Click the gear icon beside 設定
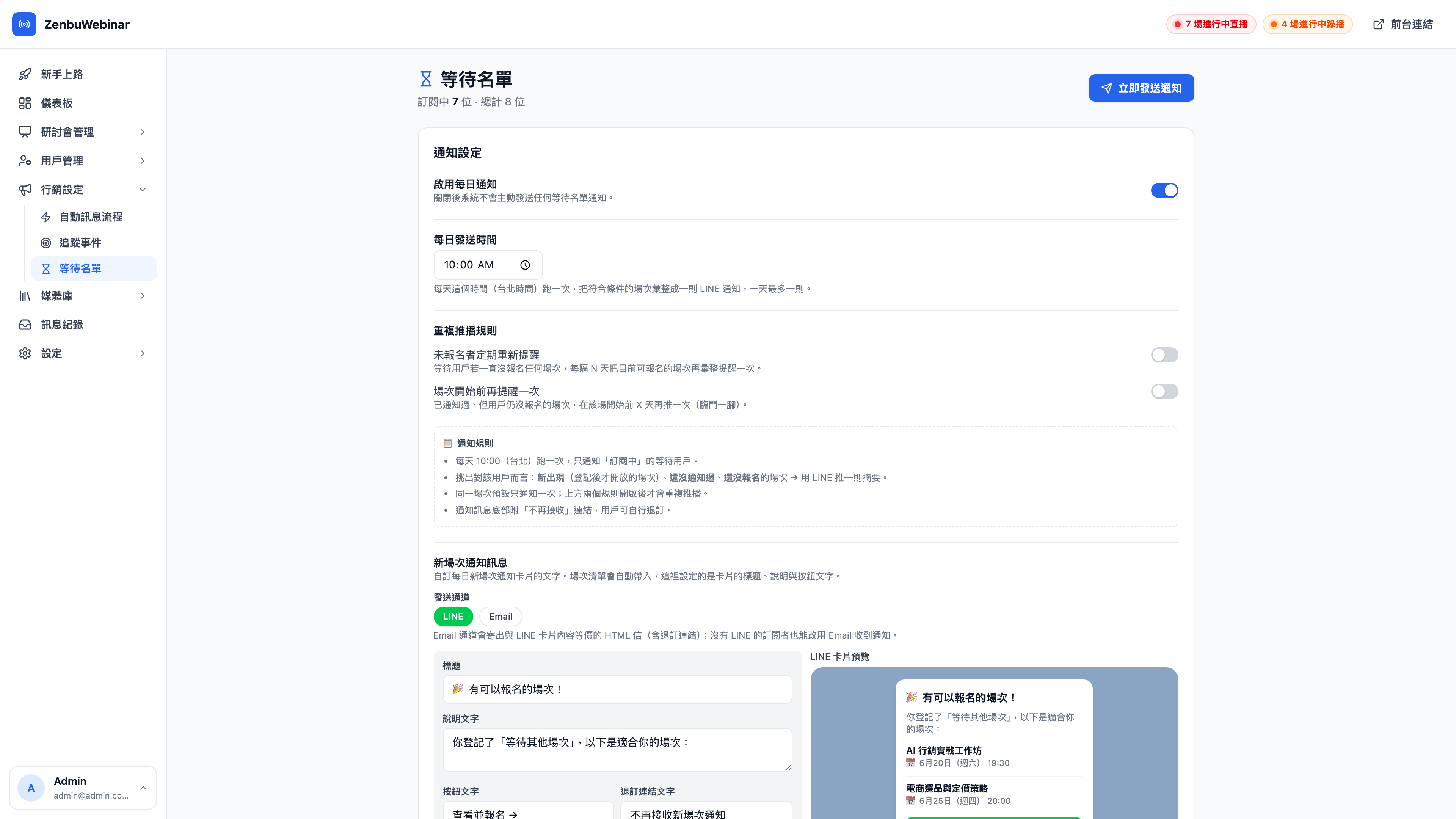The image size is (1456, 819). pos(25,353)
